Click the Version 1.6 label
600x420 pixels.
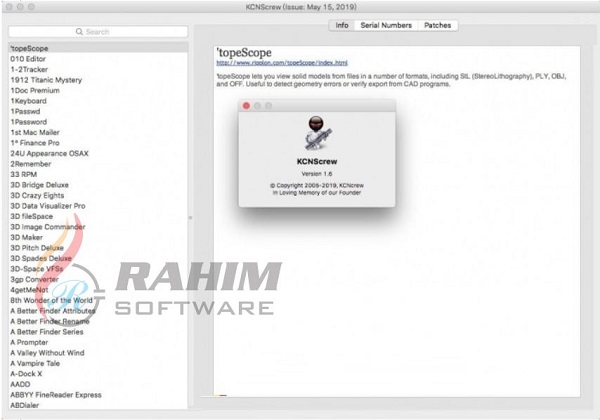pyautogui.click(x=317, y=174)
